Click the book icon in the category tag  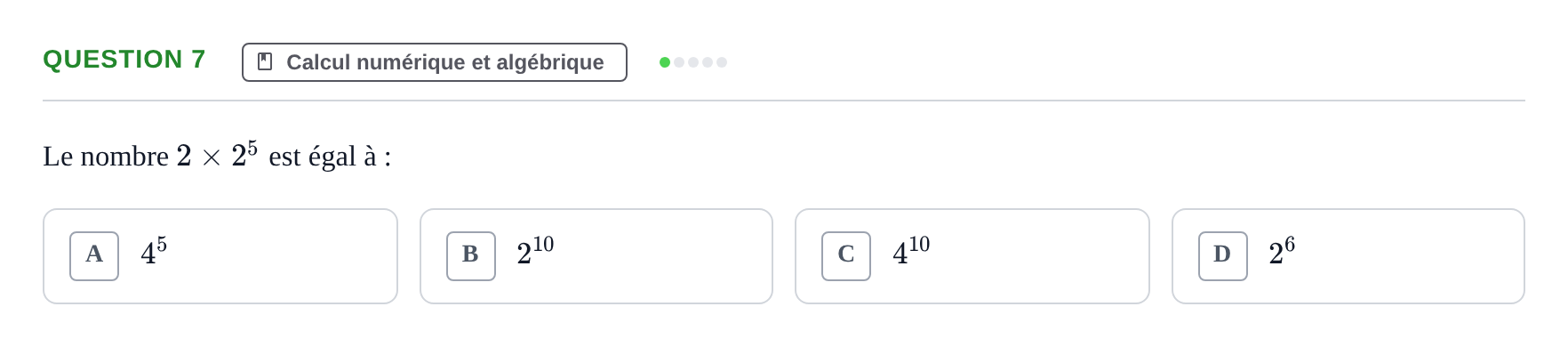pyautogui.click(x=265, y=61)
